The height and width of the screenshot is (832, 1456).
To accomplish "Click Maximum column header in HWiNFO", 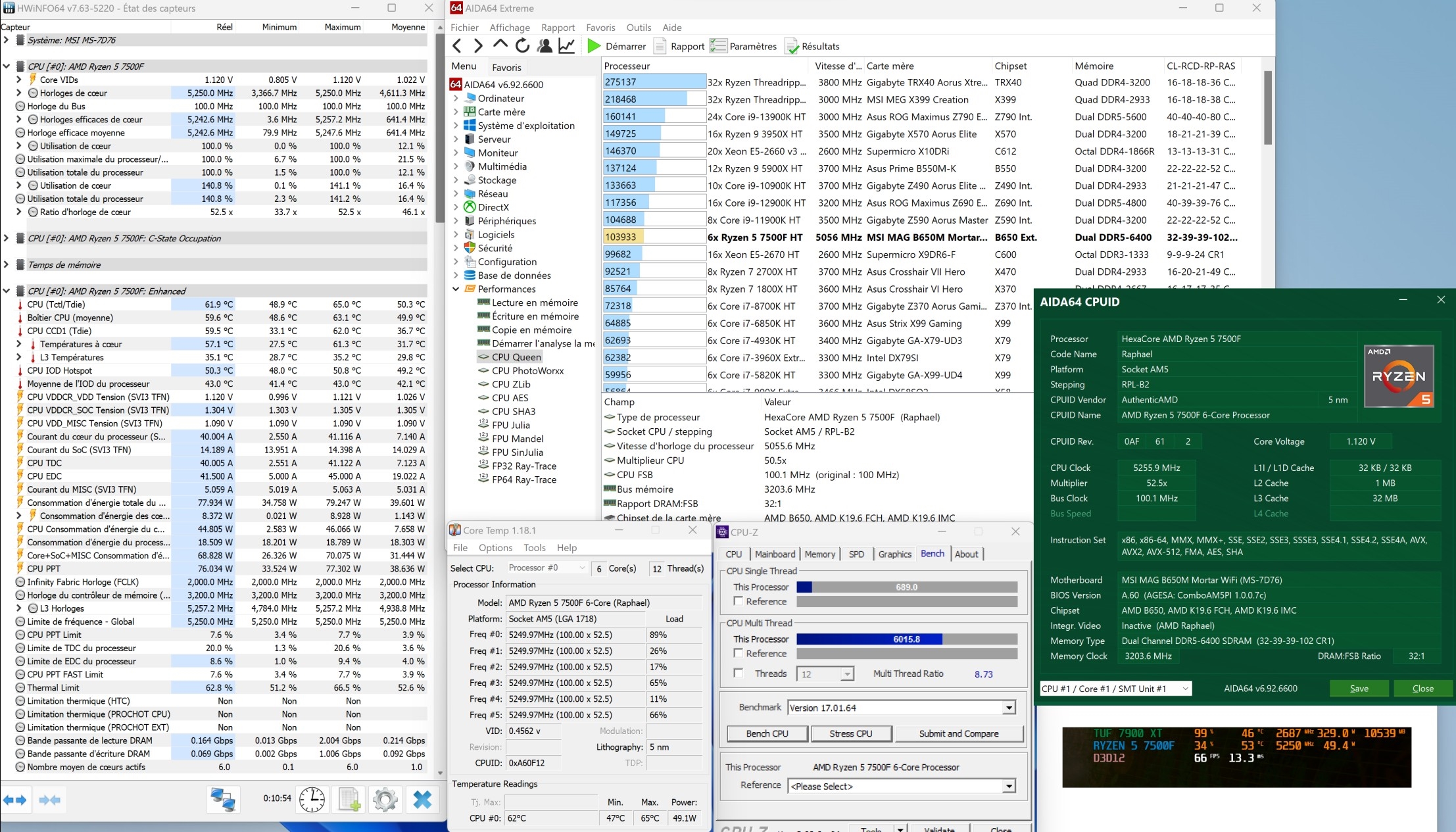I will [x=342, y=27].
